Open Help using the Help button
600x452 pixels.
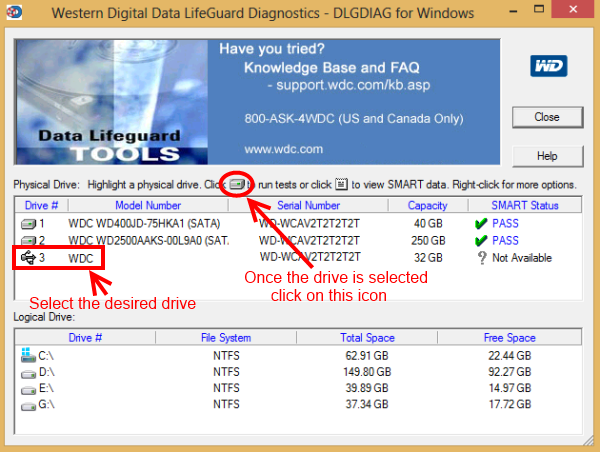(x=546, y=156)
